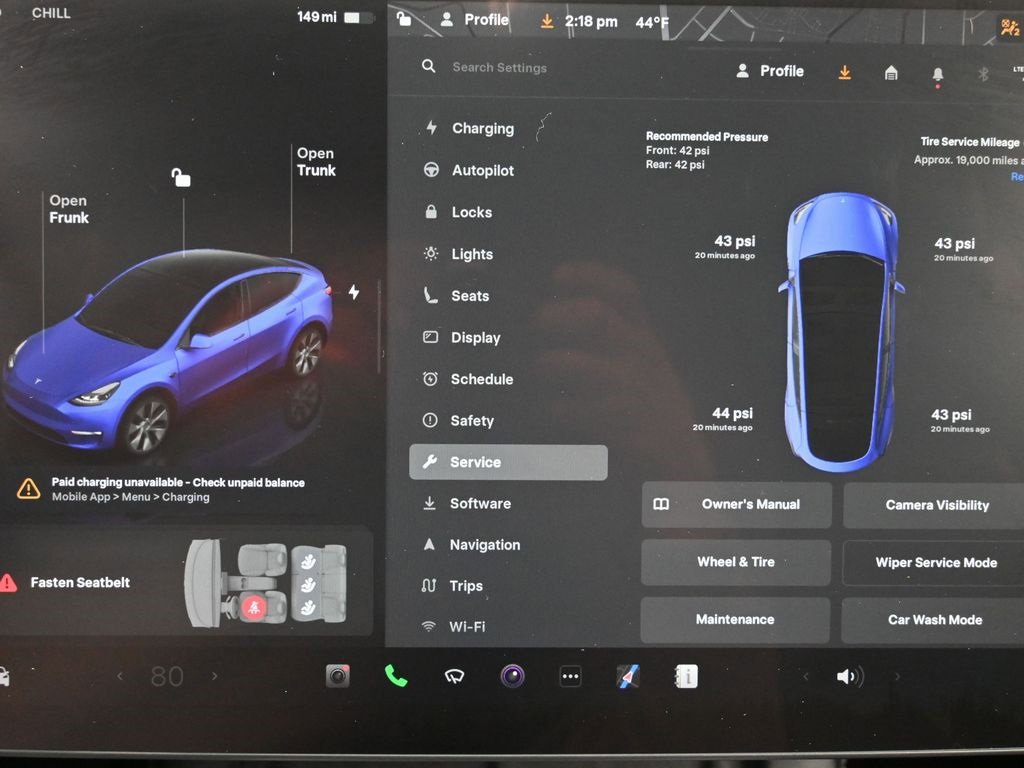
Task: Mute audio with the speaker icon
Action: (x=848, y=675)
